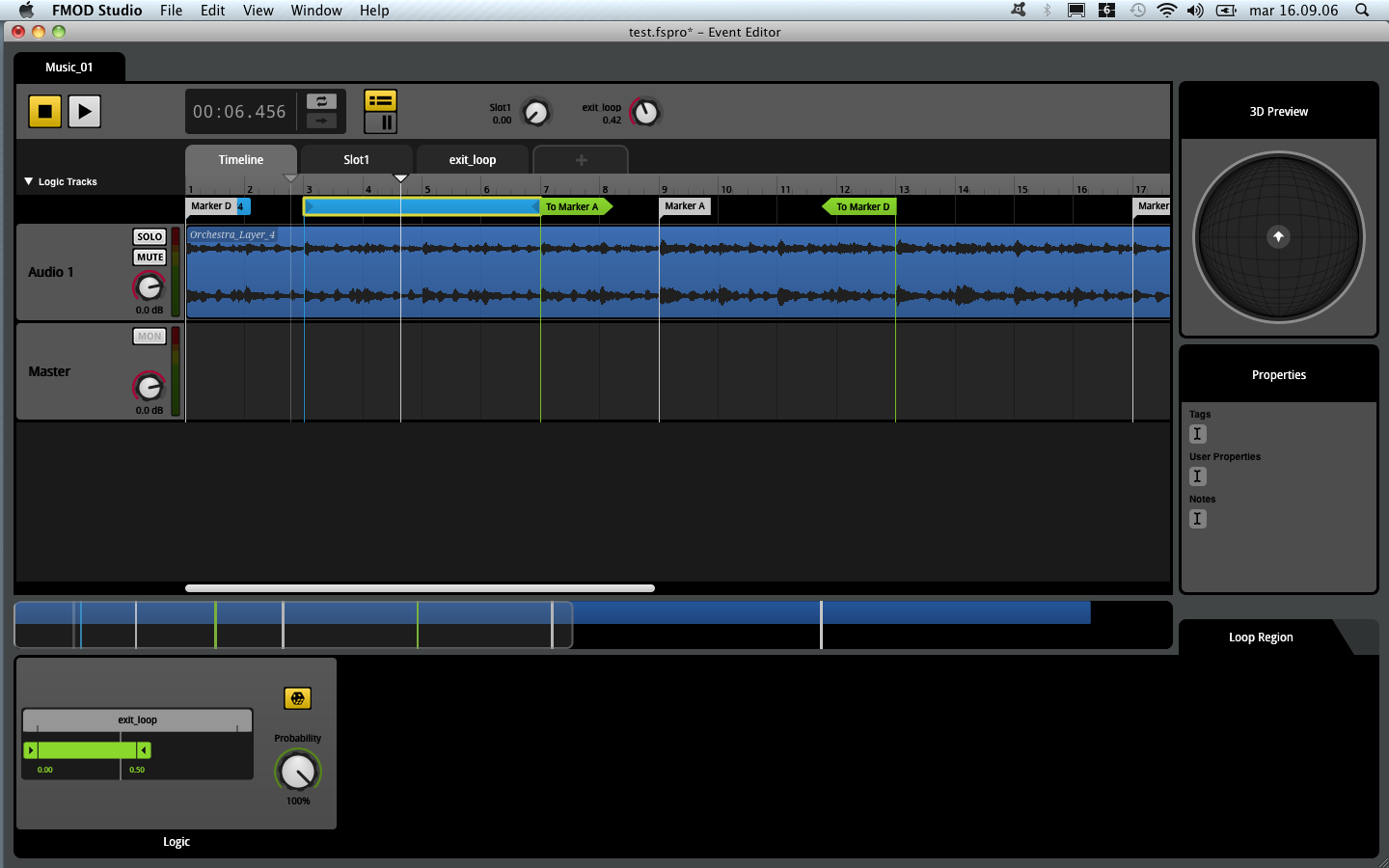
Task: Toggle the follow-cursor arrow icon under loop
Action: (x=321, y=121)
